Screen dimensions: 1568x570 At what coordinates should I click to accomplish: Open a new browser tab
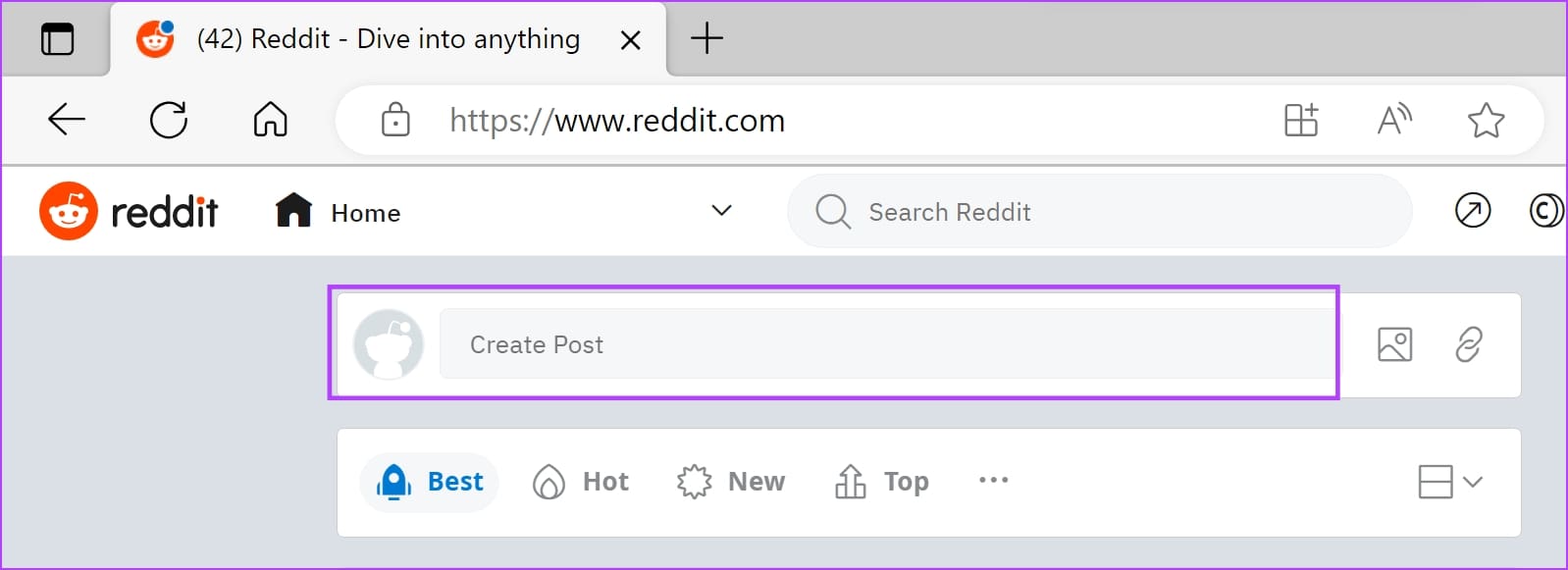706,39
